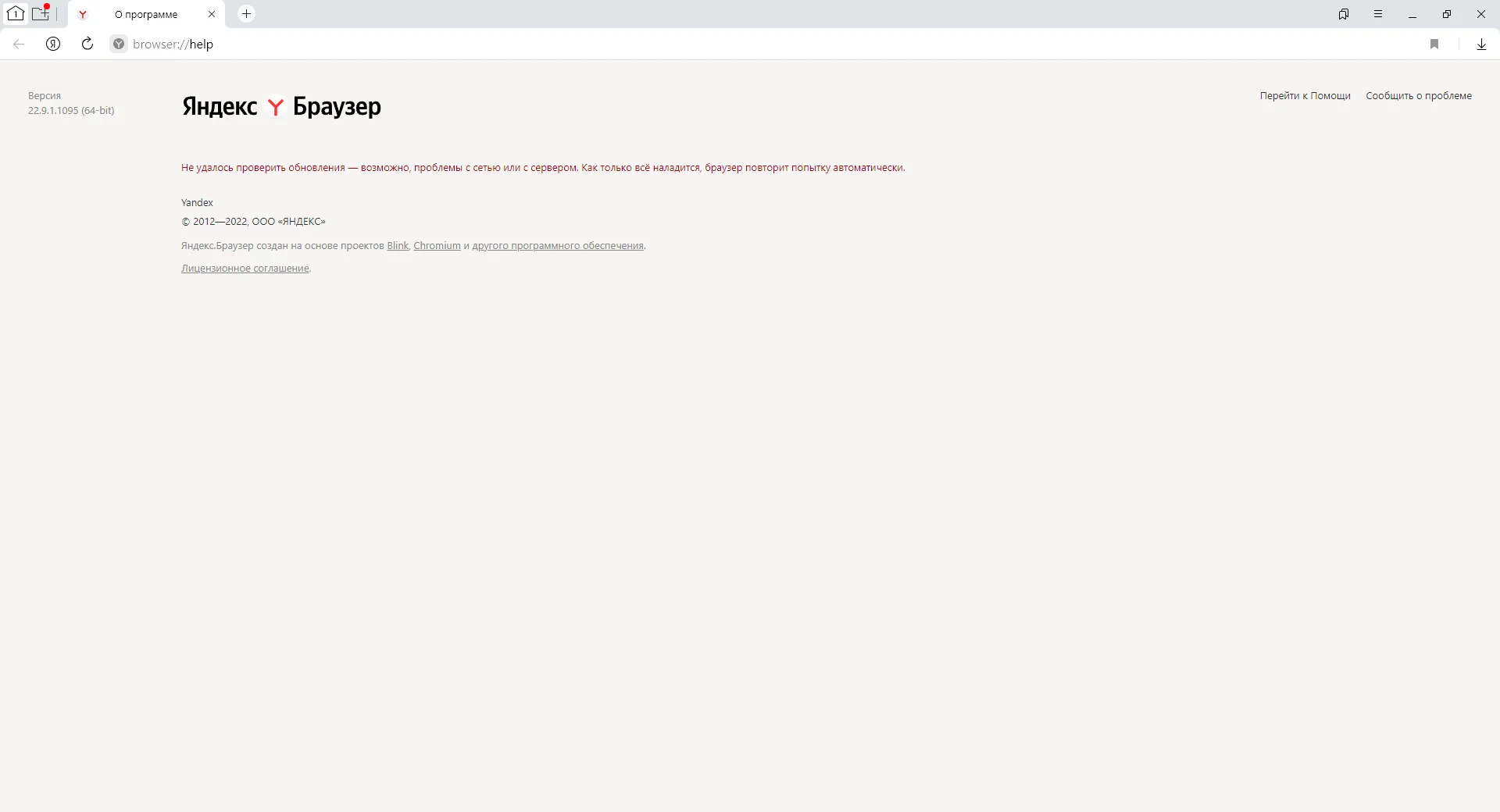
Task: Open the downloads arrow icon
Action: 1481,44
